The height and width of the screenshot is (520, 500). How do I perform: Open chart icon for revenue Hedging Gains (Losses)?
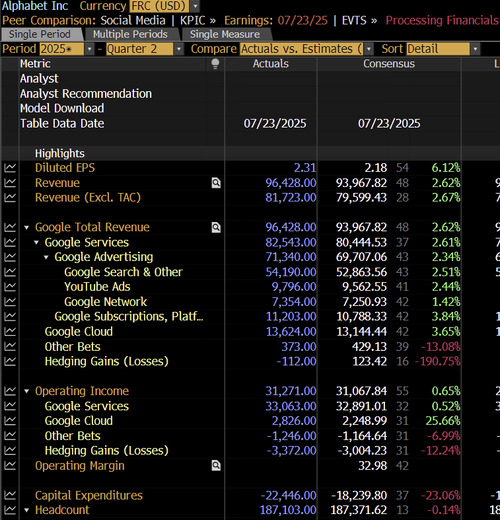pos(10,361)
